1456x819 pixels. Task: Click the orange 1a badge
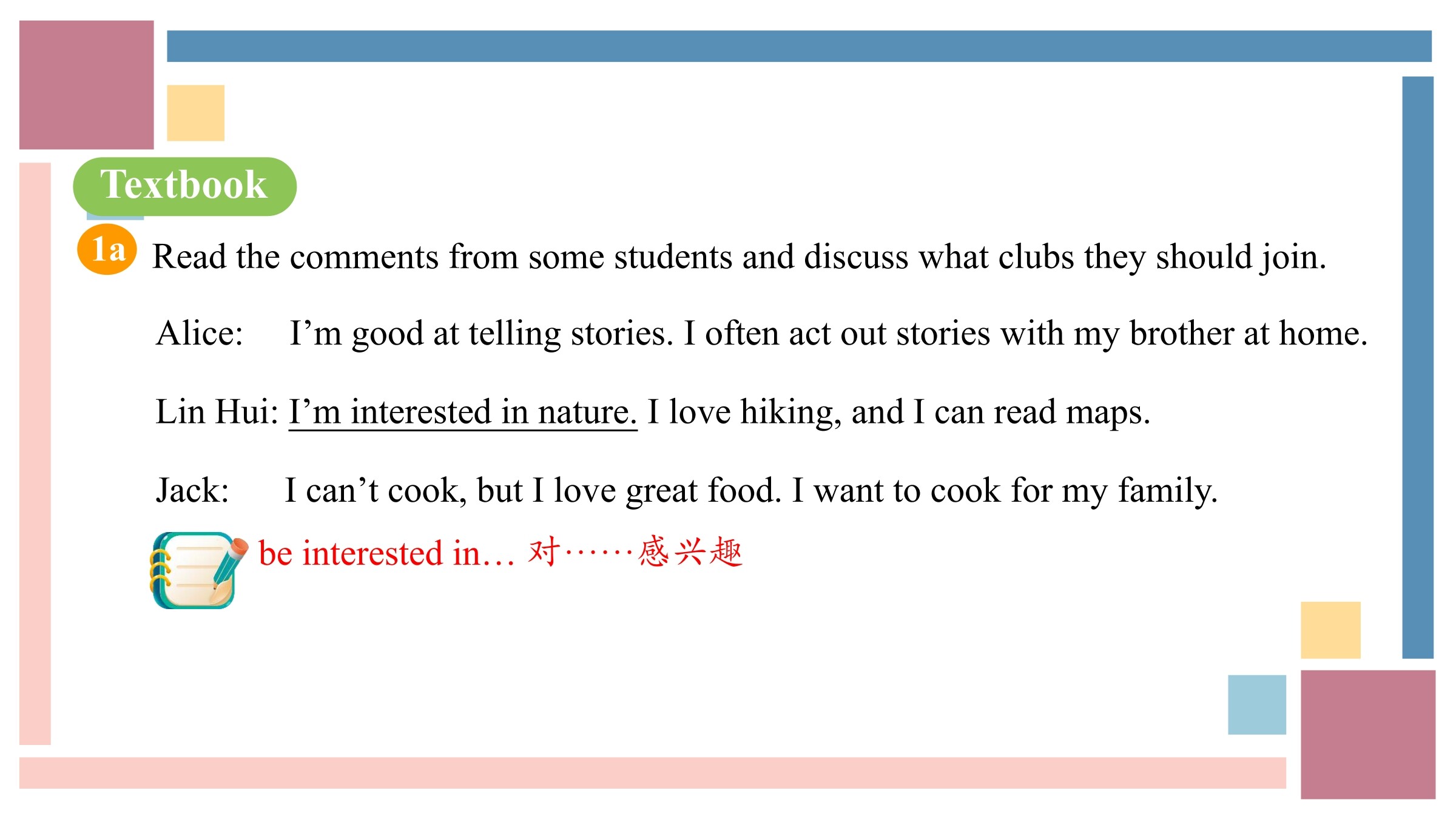pos(107,249)
